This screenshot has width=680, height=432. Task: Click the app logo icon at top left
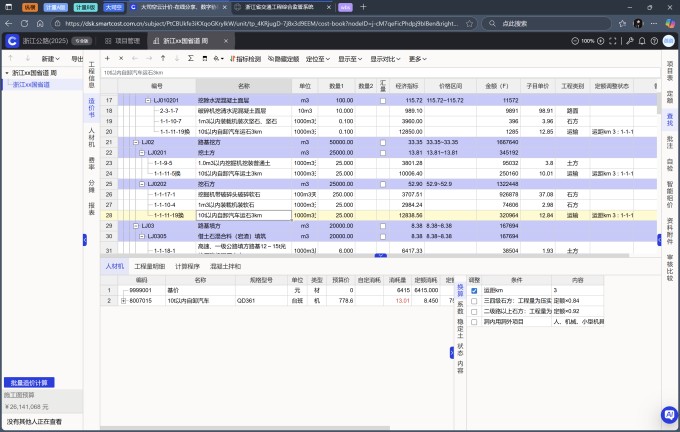click(12, 42)
